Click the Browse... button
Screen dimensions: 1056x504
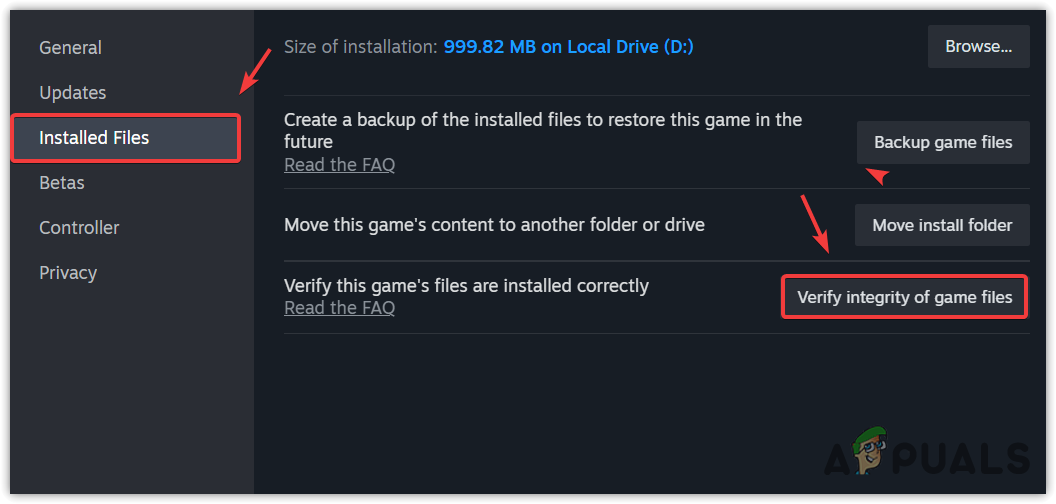coord(978,46)
